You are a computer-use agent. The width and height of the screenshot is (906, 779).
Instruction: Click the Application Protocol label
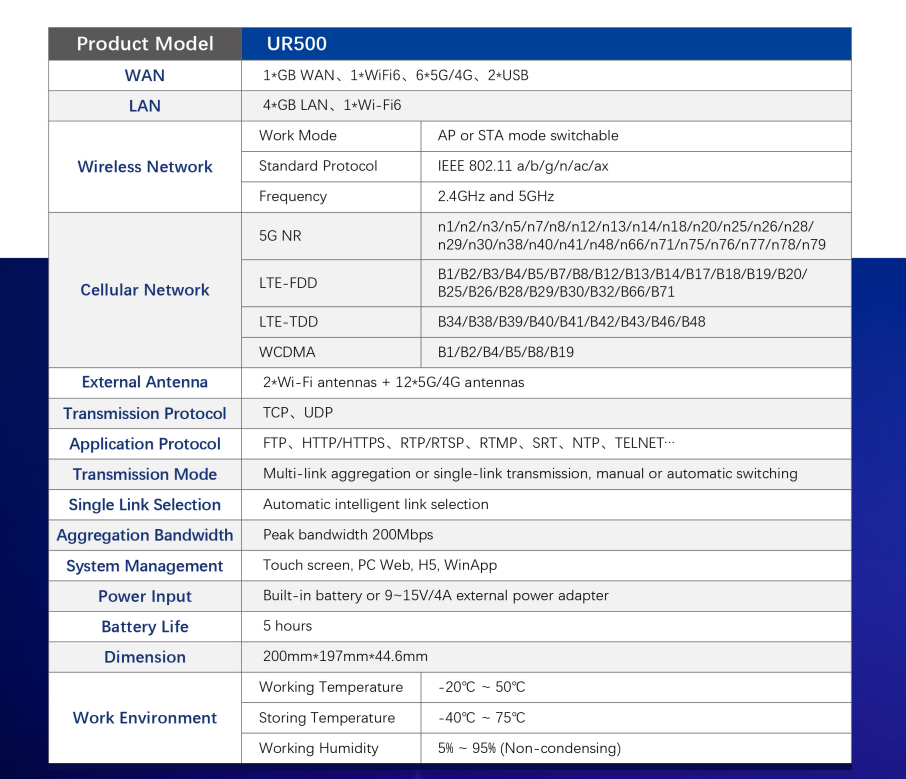[145, 444]
